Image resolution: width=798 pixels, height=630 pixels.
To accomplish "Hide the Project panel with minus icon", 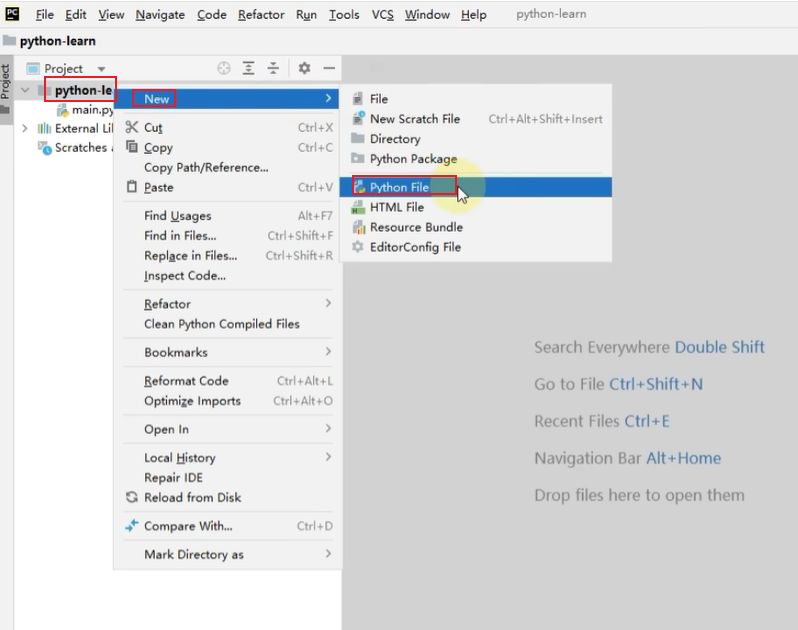I will [329, 68].
